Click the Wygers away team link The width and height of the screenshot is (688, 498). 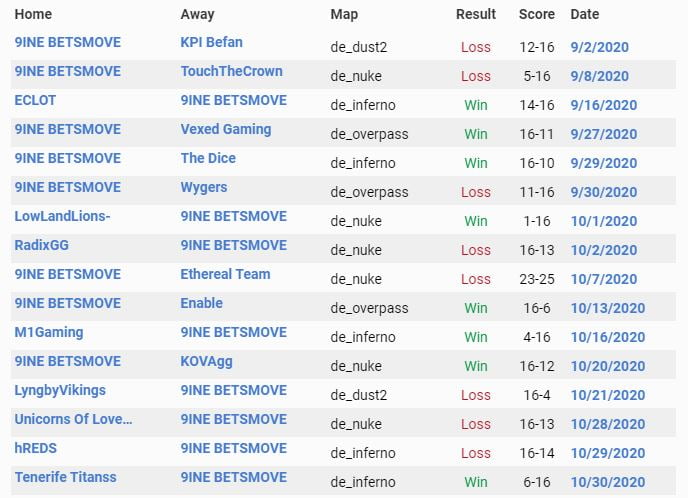click(x=203, y=188)
